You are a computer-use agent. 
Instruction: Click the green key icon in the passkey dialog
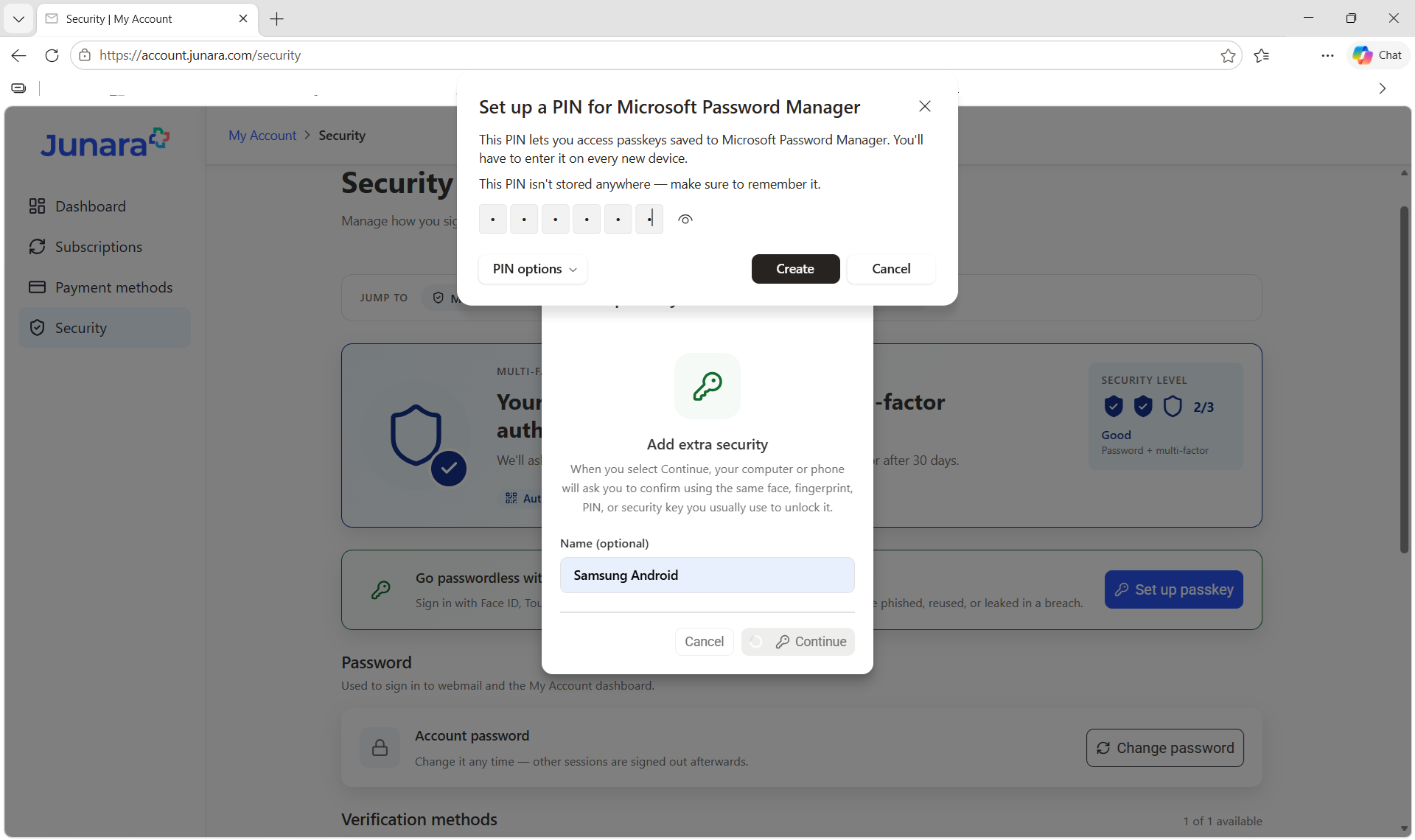(x=707, y=386)
